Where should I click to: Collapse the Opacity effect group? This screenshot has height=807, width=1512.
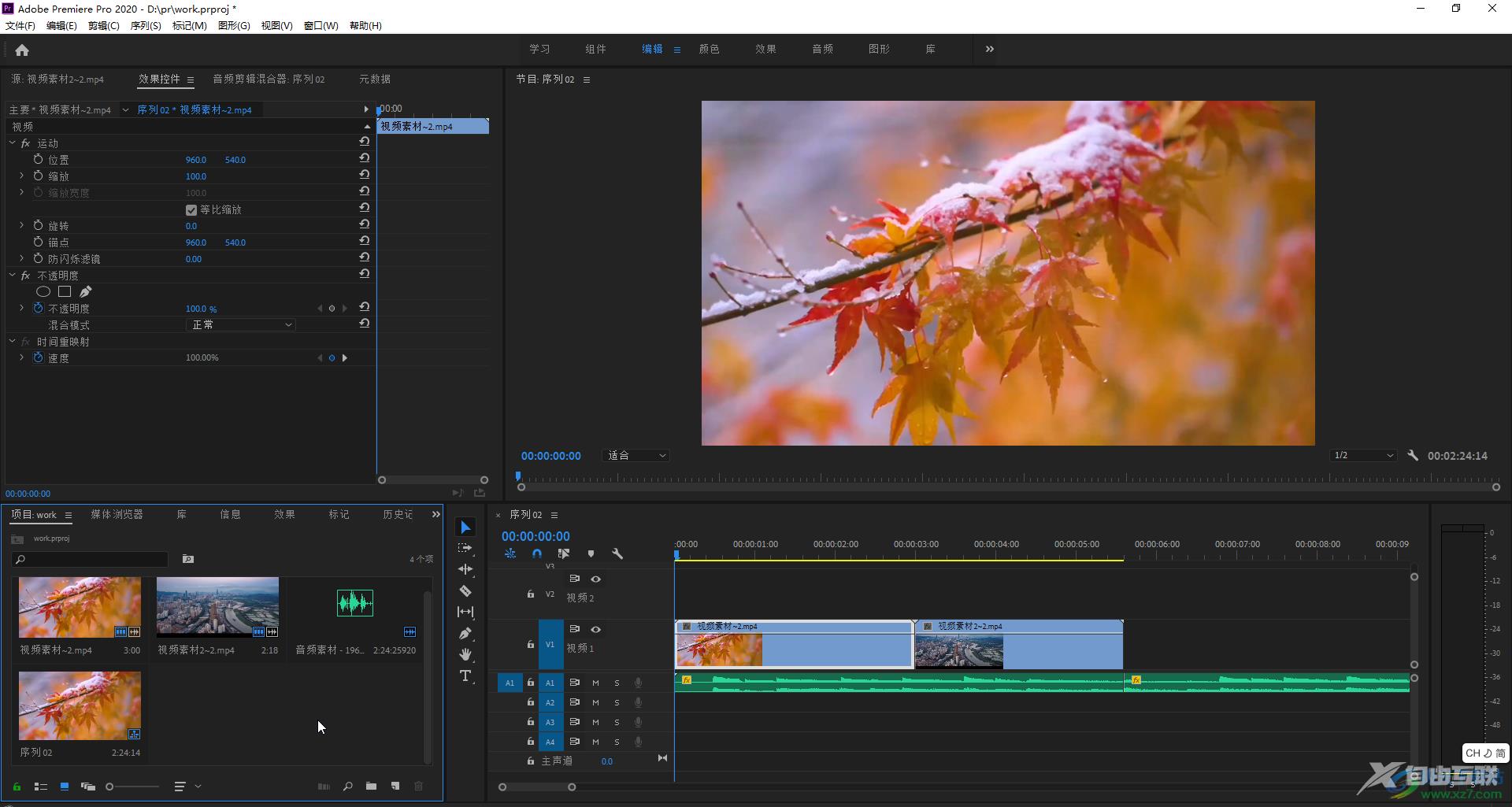12,275
